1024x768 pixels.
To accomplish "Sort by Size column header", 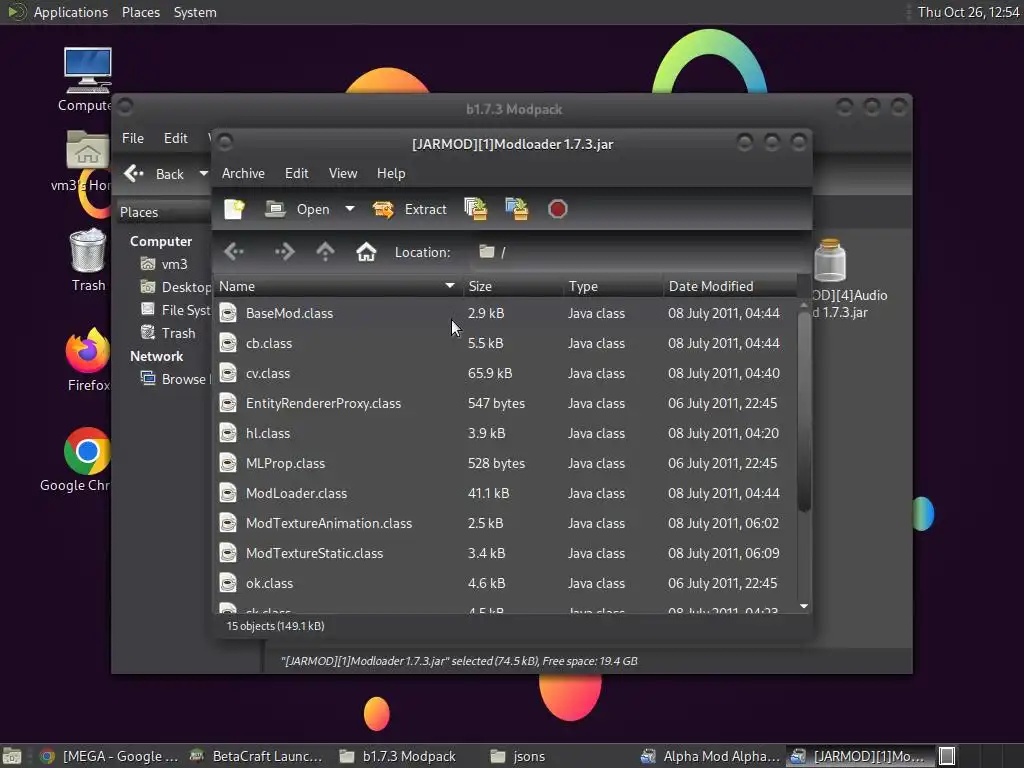I will (x=513, y=286).
